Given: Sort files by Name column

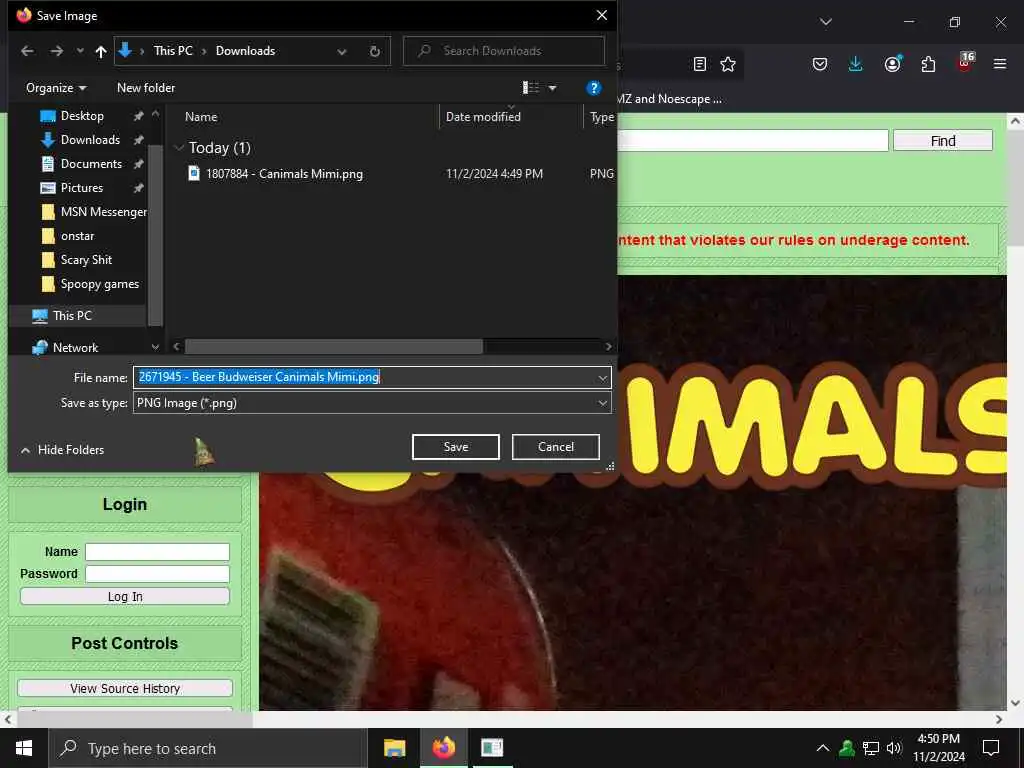Looking at the screenshot, I should 200,117.
